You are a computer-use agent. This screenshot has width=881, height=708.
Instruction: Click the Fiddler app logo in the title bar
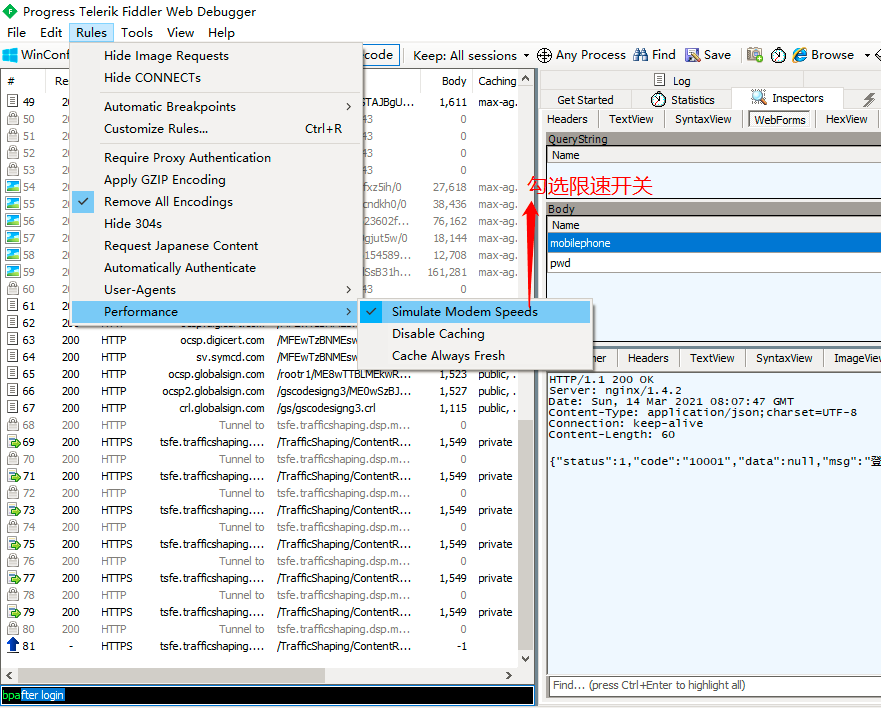point(10,11)
